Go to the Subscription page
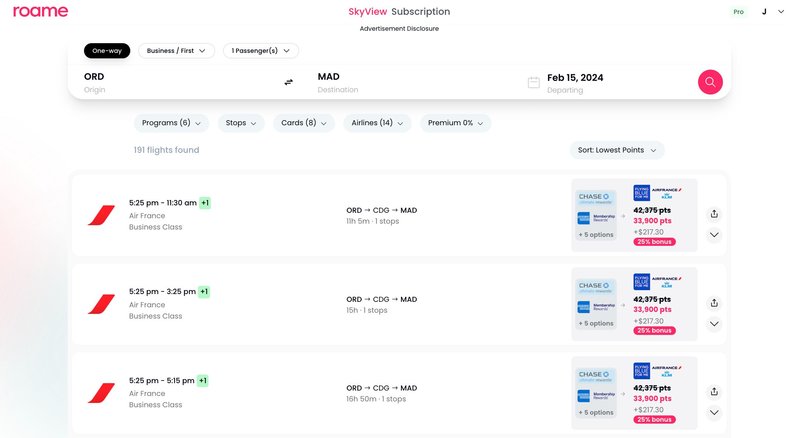The height and width of the screenshot is (438, 805). point(420,12)
